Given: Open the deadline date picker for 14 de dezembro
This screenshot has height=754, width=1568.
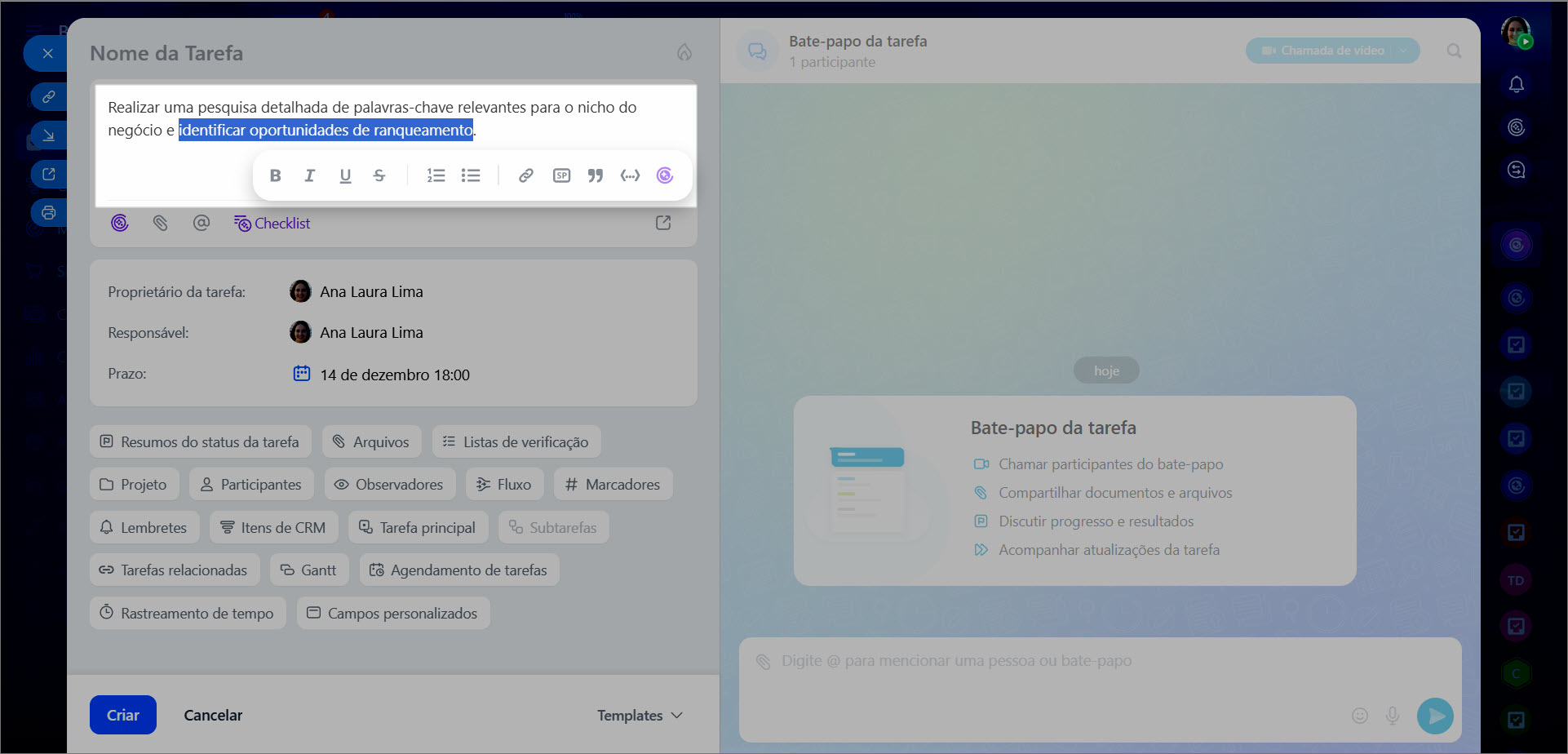Looking at the screenshot, I should [x=395, y=375].
